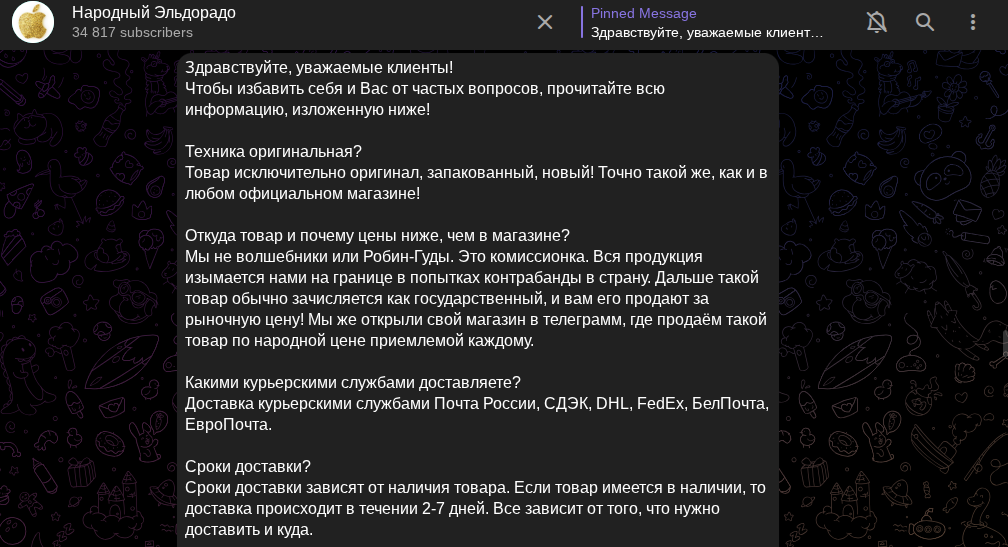Open search in this channel
Viewport: 1008px width, 547px height.
(925, 22)
